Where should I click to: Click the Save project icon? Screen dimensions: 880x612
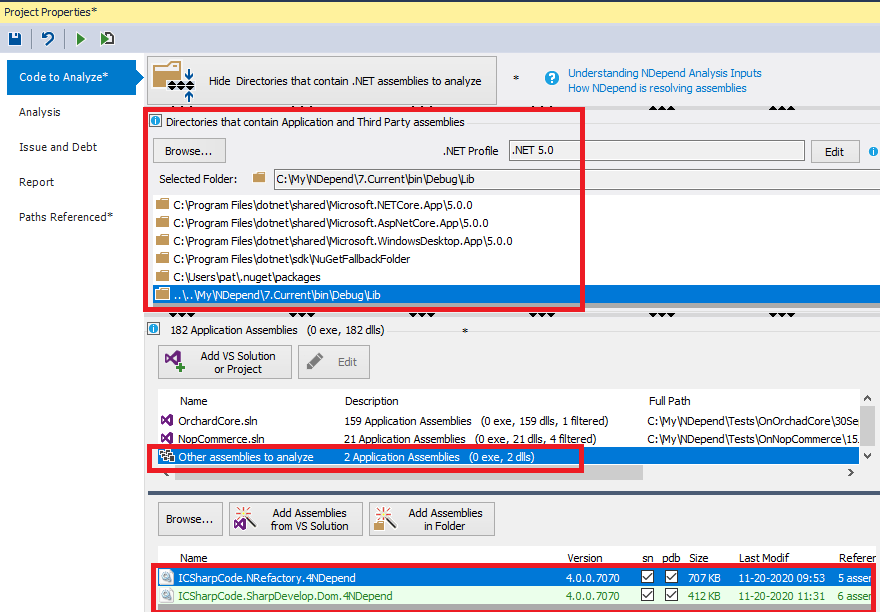pos(15,39)
